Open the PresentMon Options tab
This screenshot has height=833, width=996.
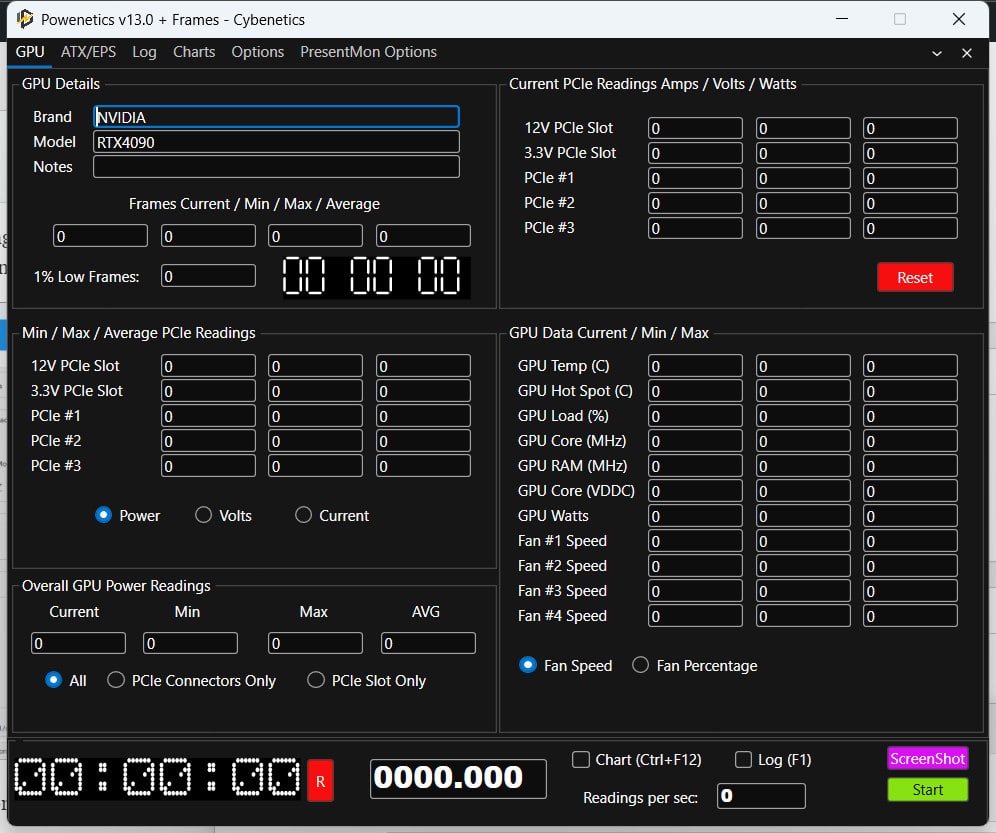[368, 52]
